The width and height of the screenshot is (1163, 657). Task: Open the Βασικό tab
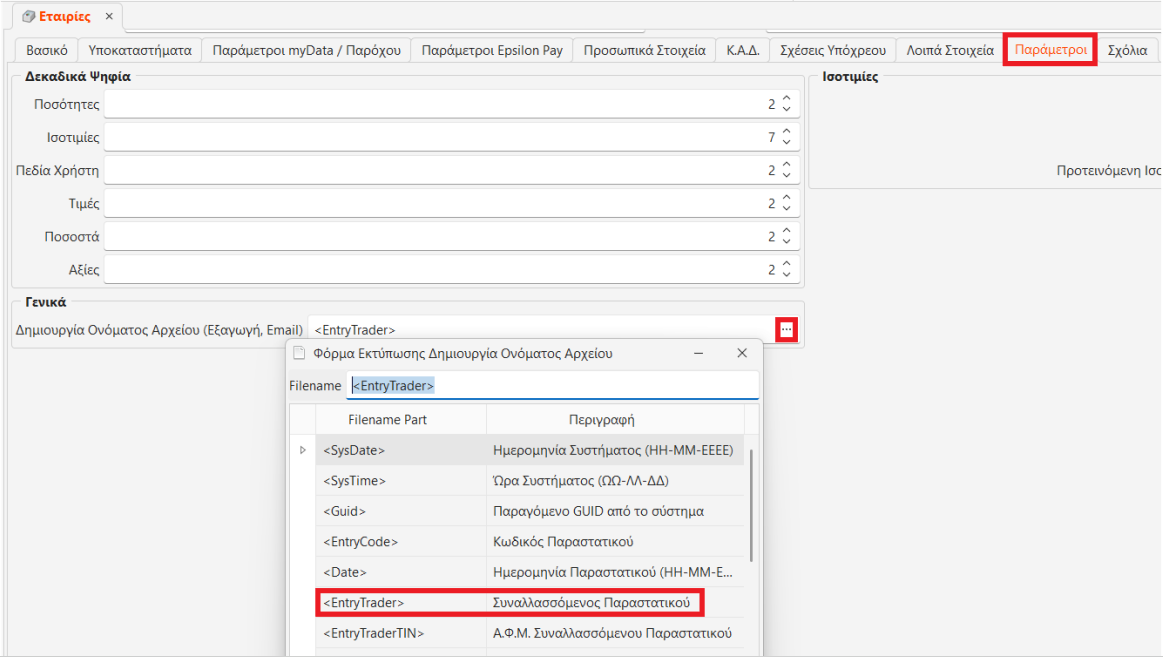click(x=46, y=50)
